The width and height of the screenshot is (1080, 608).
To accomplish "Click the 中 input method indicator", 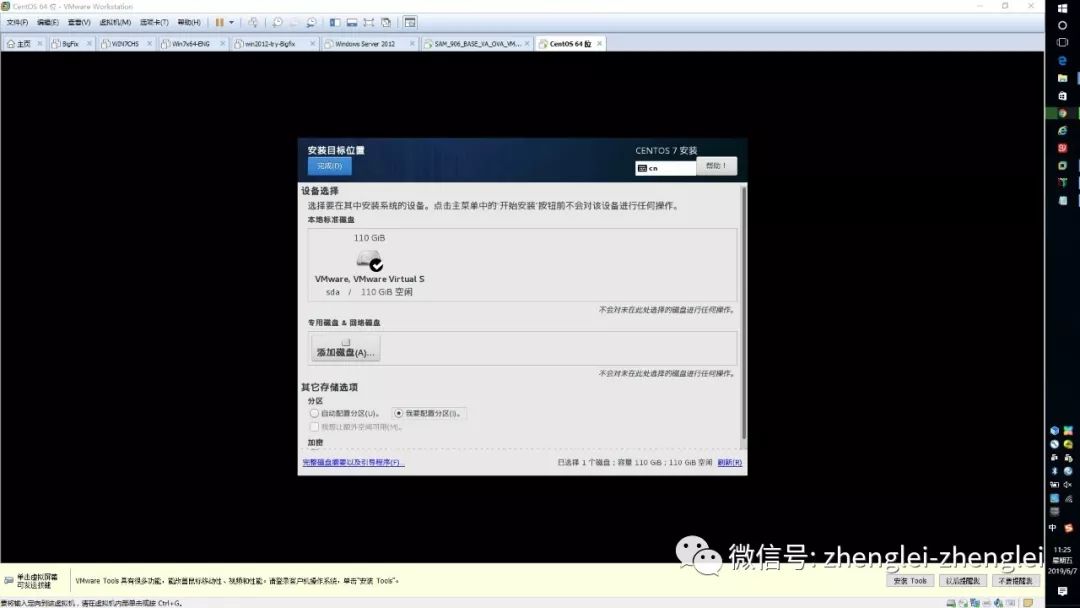I will (1052, 528).
